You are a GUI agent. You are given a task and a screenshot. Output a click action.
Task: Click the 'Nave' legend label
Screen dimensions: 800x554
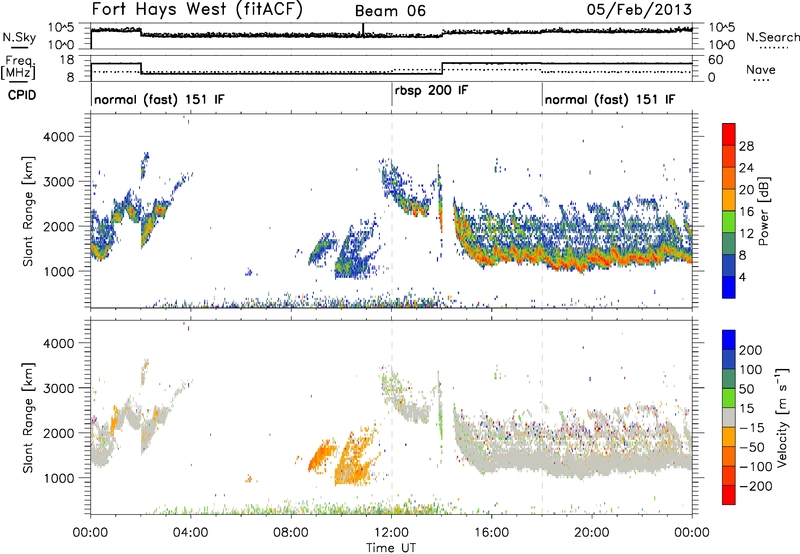pyautogui.click(x=760, y=69)
